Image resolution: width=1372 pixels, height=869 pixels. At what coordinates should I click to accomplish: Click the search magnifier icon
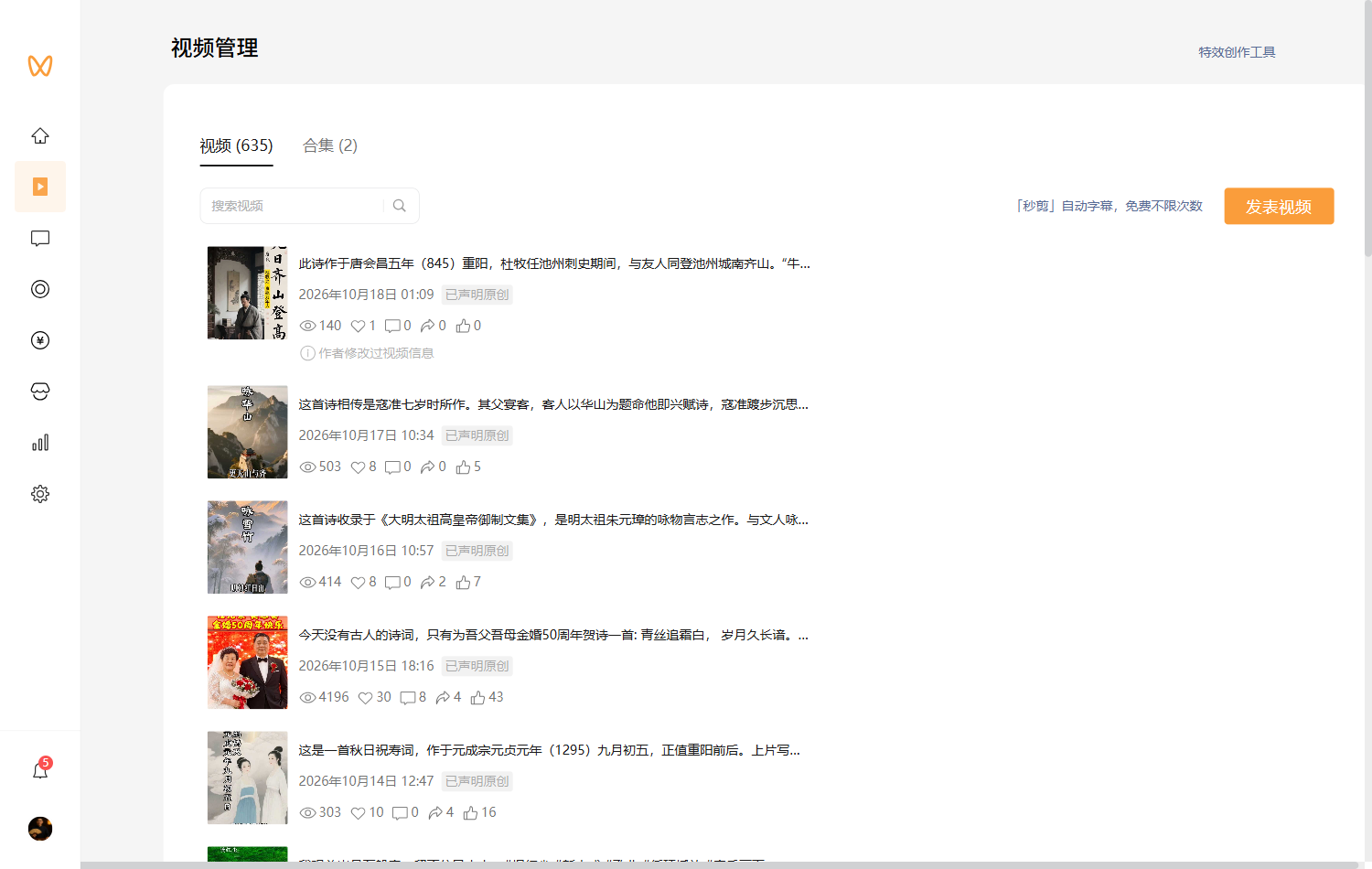(x=400, y=206)
